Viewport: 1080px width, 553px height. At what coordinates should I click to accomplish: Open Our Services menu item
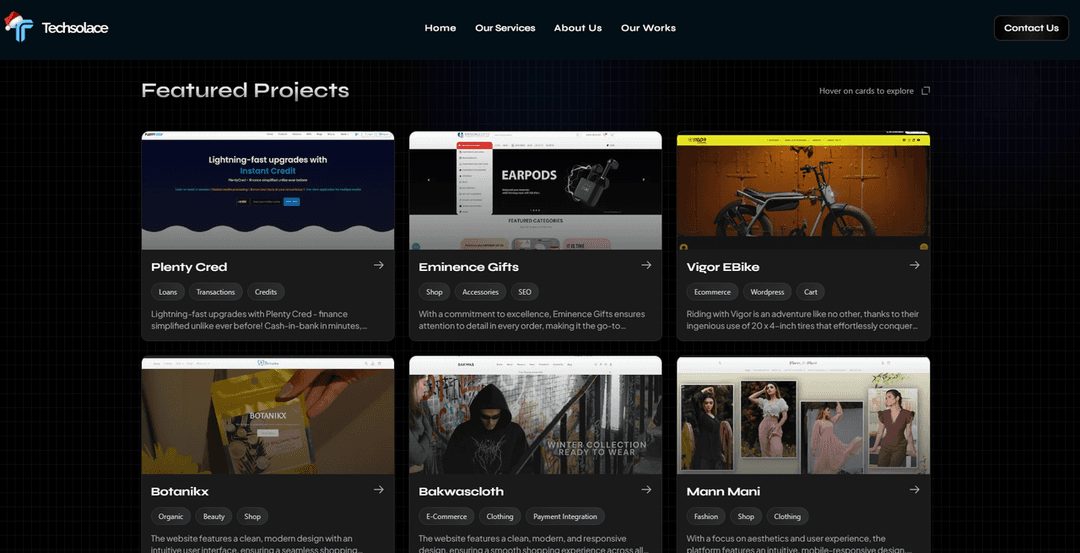coord(505,28)
